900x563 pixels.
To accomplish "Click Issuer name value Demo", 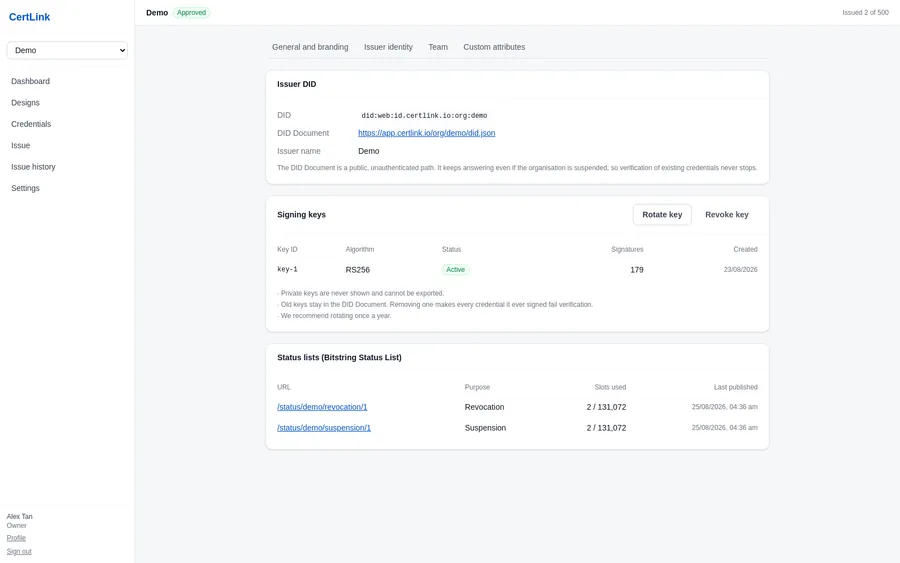I will coord(368,152).
